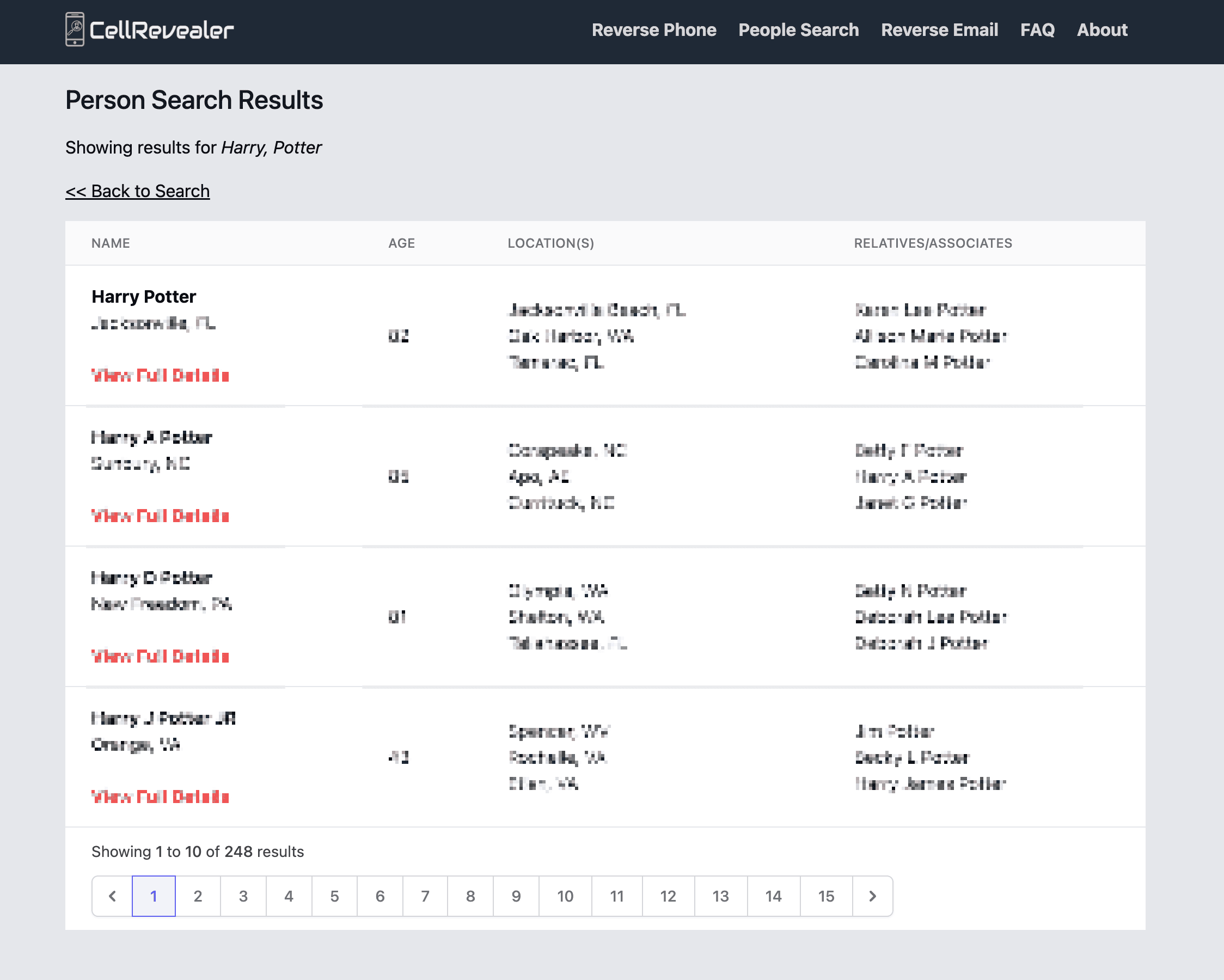Select current page 1 in pagination
Viewport: 1224px width, 980px height.
(x=154, y=896)
